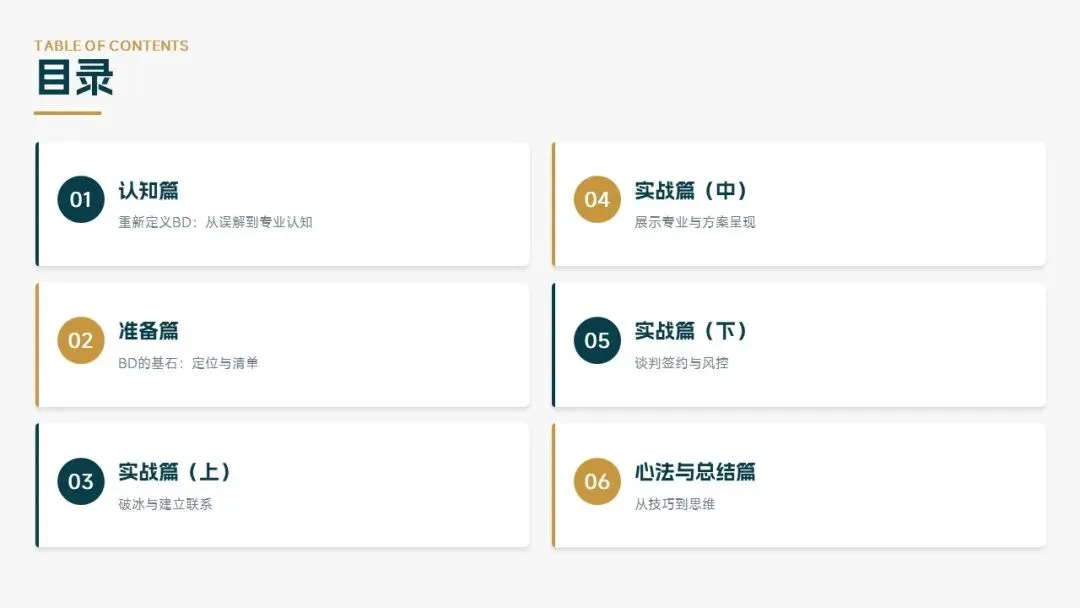This screenshot has width=1080, height=608.
Task: Click the 从技巧到思维 subtitle text
Action: (x=674, y=504)
